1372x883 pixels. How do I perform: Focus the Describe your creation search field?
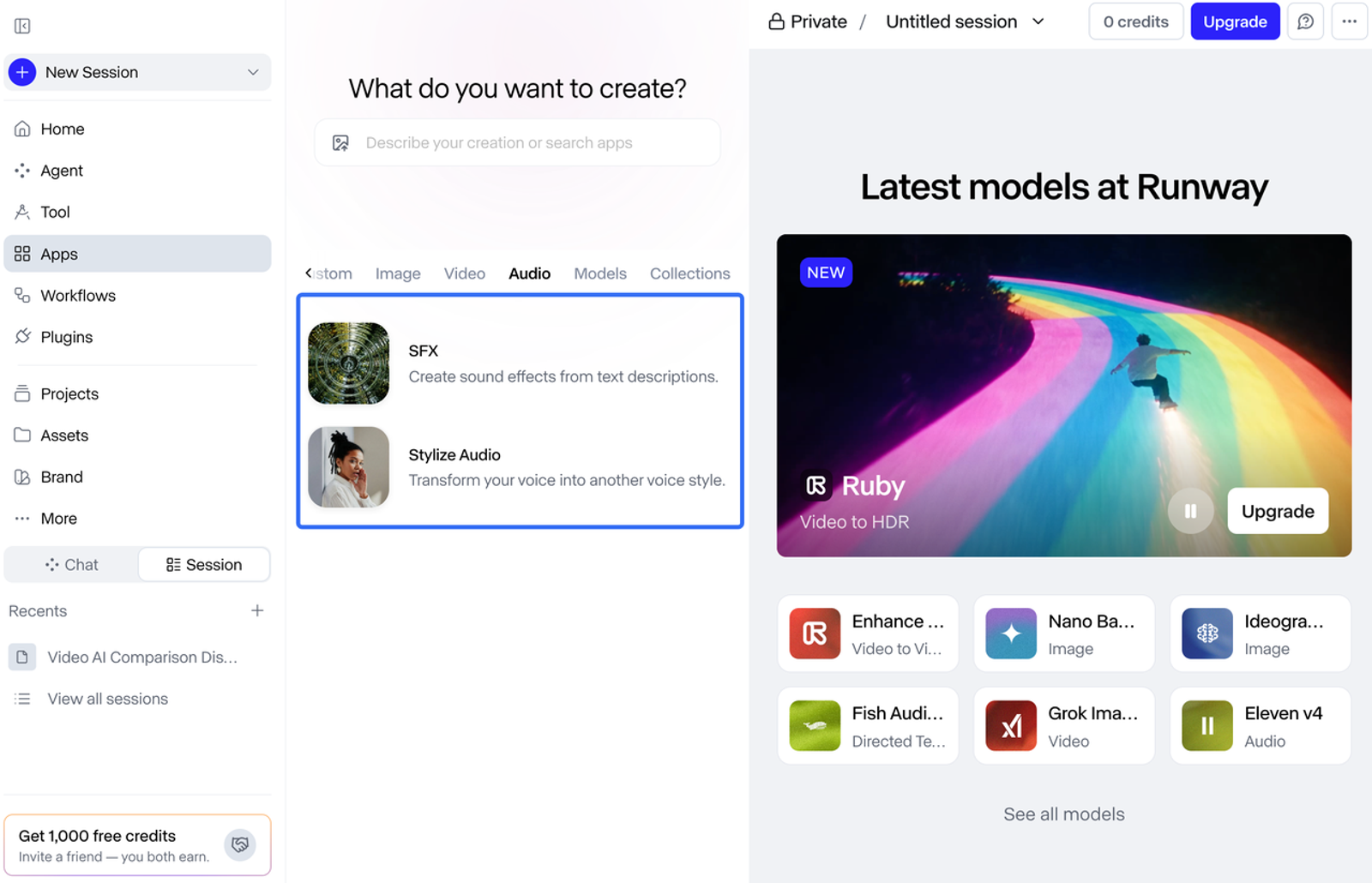518,143
